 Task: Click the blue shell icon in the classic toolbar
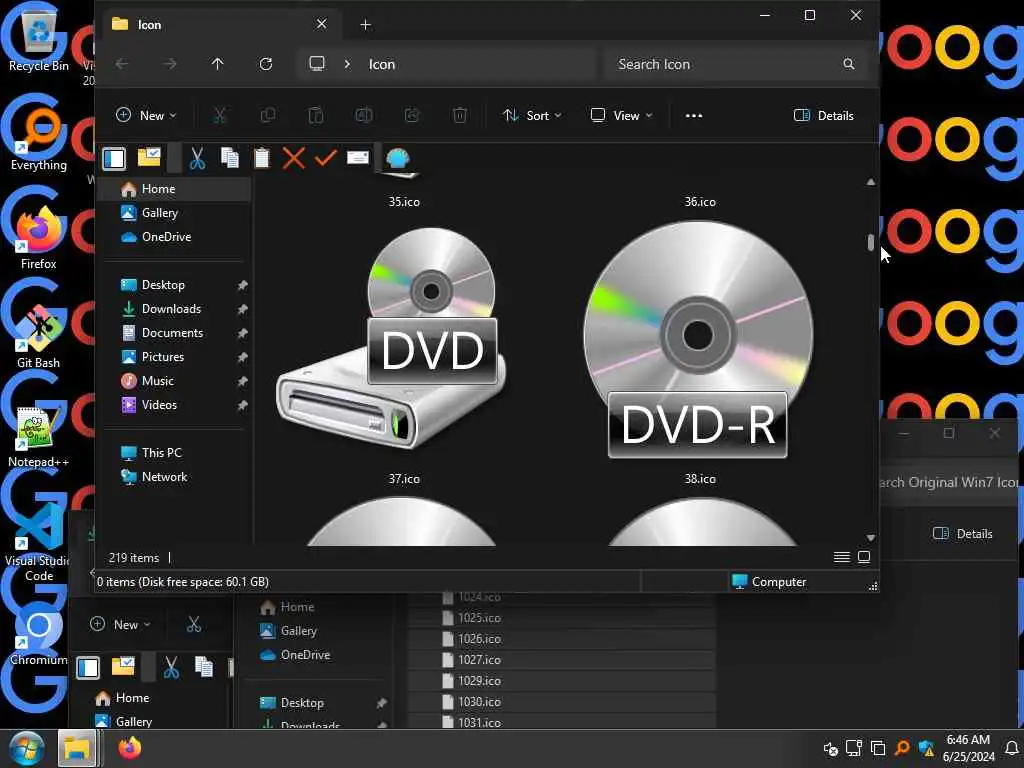click(398, 158)
